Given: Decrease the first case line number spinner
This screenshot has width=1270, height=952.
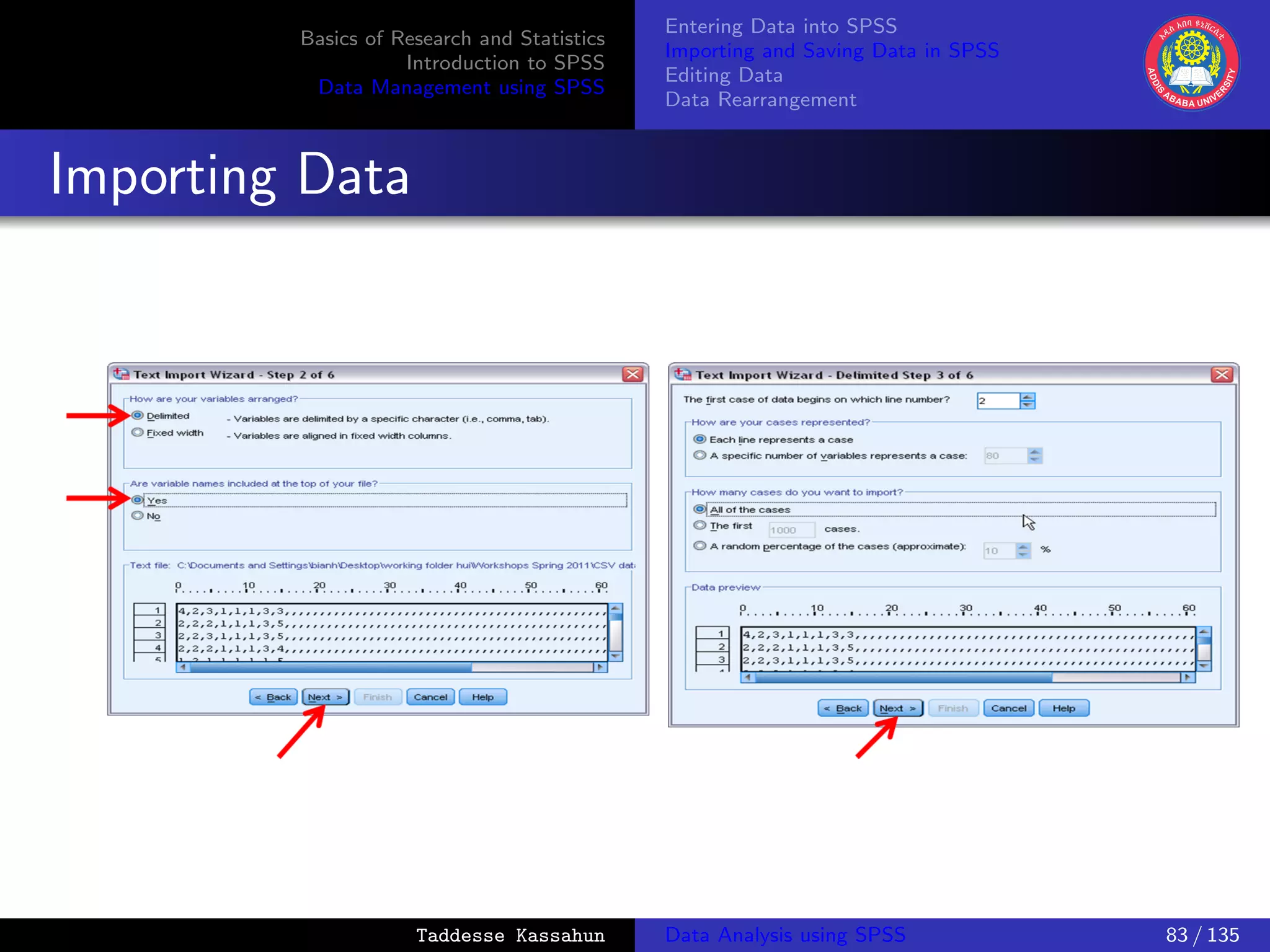Looking at the screenshot, I should click(x=1028, y=405).
